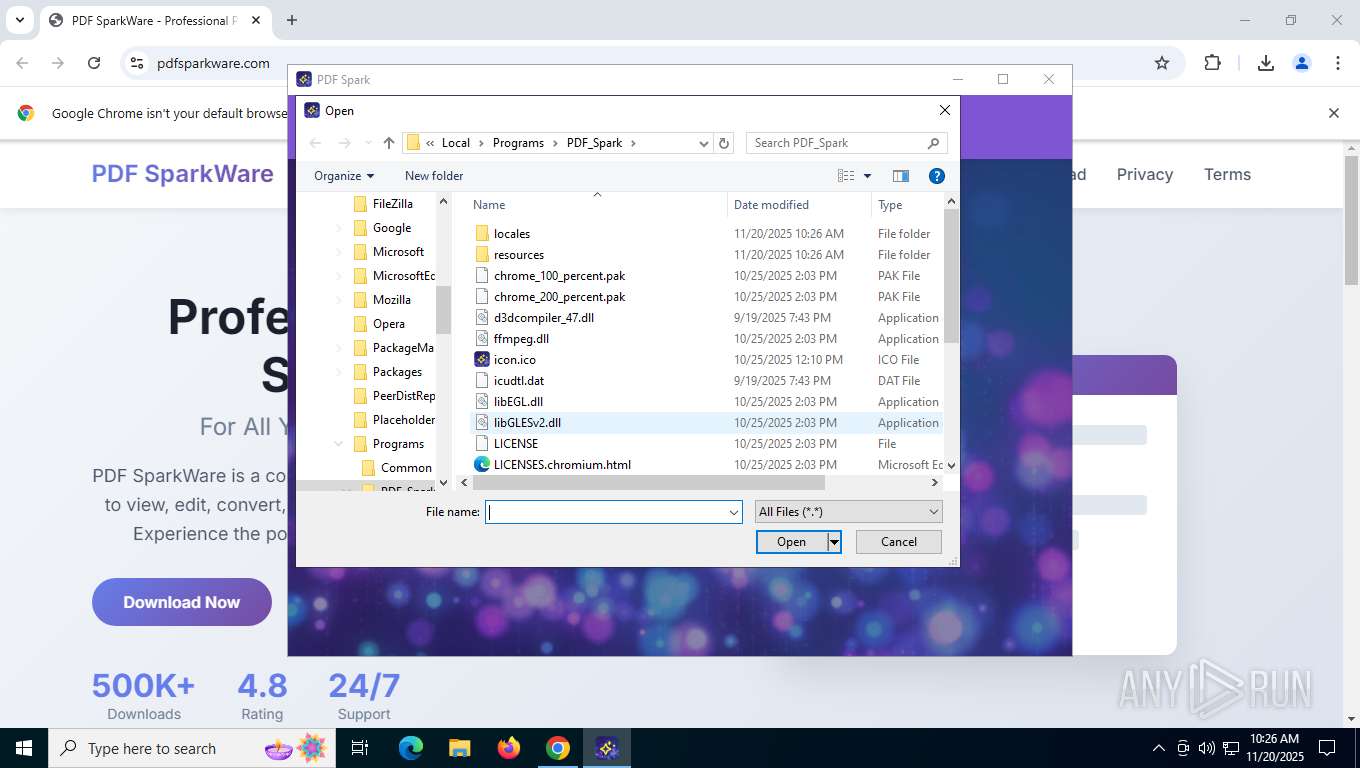Open the Organize menu

click(344, 176)
